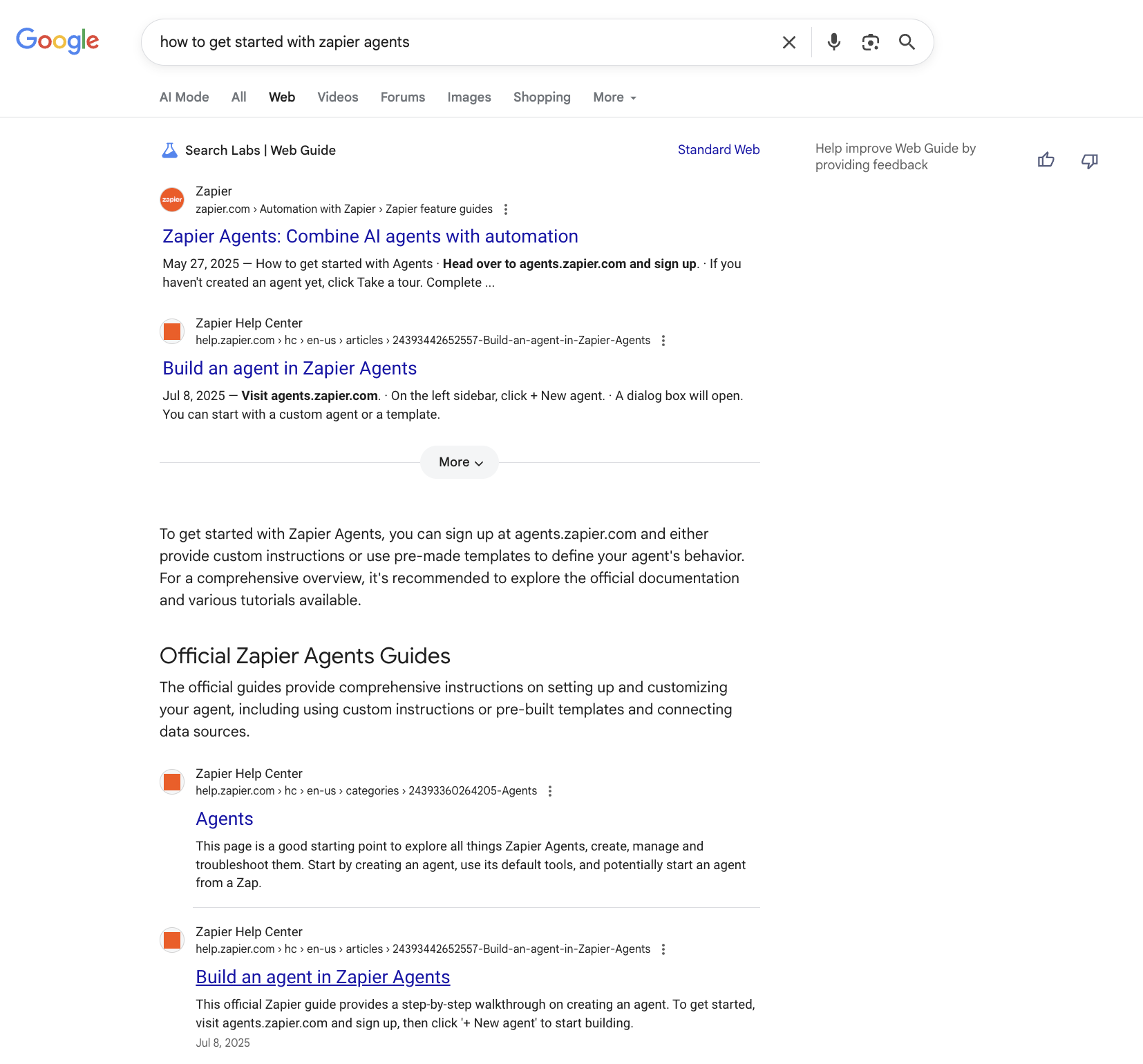
Task: Submit search with the magnifying glass icon
Action: pos(907,42)
